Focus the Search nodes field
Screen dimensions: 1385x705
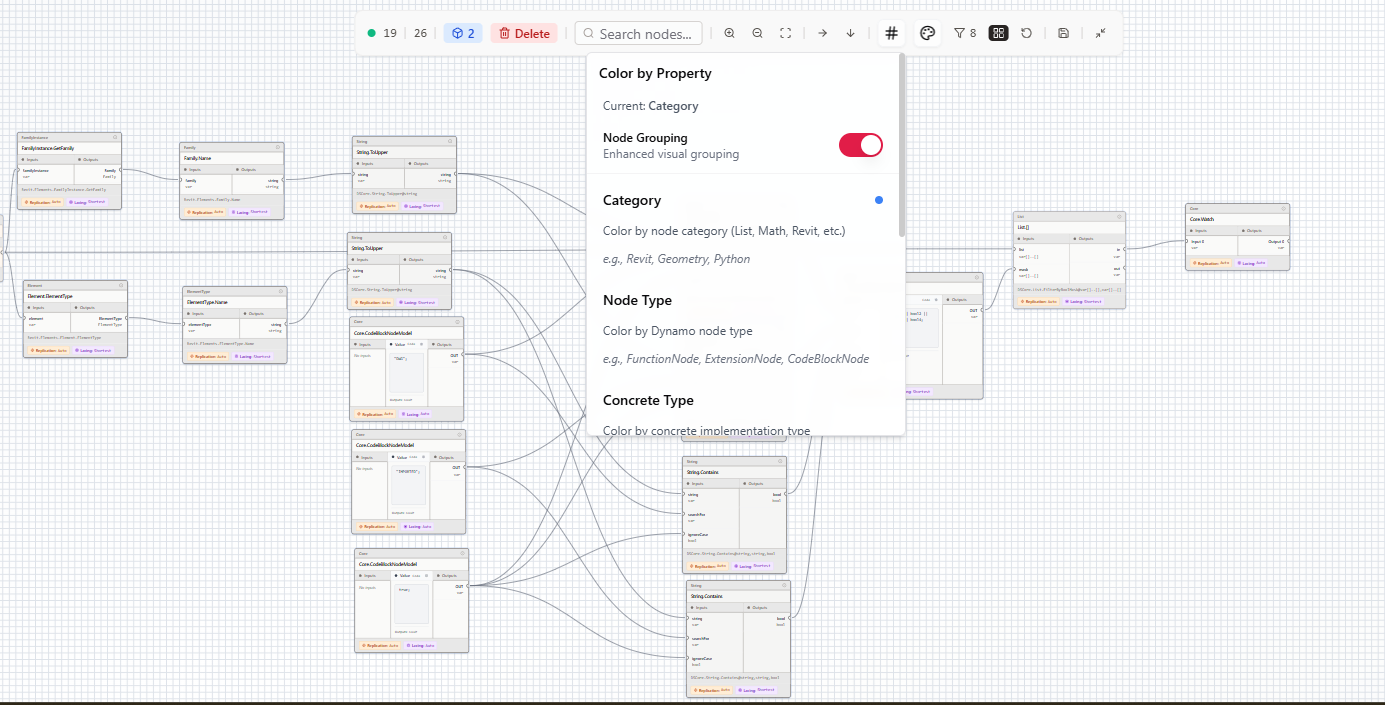tap(638, 33)
